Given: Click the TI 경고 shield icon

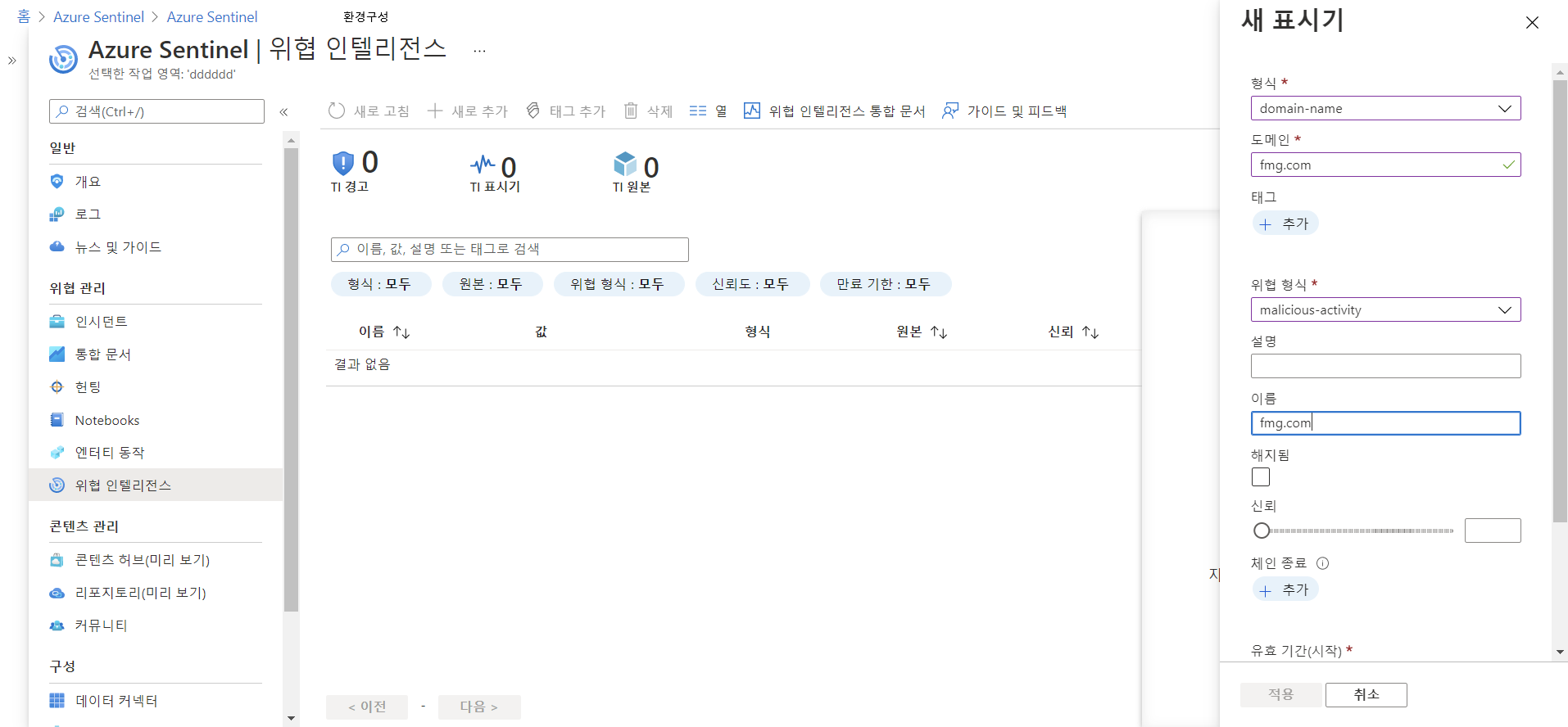Looking at the screenshot, I should pyautogui.click(x=343, y=163).
